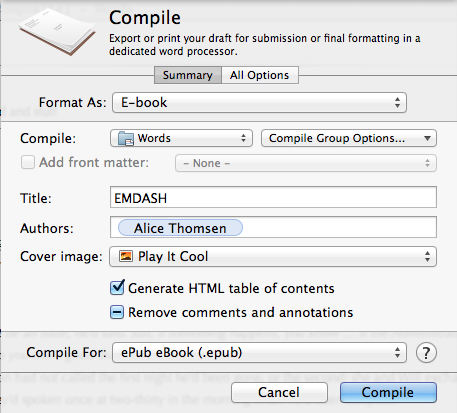
Task: Click the blue Compile button
Action: coord(388,392)
